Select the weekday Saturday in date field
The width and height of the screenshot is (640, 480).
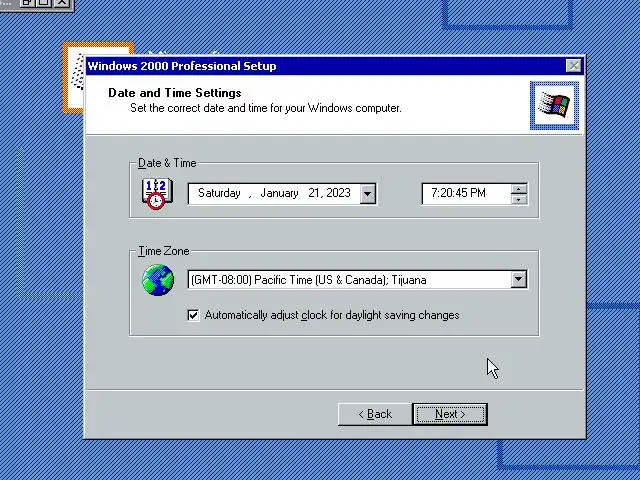click(219, 193)
